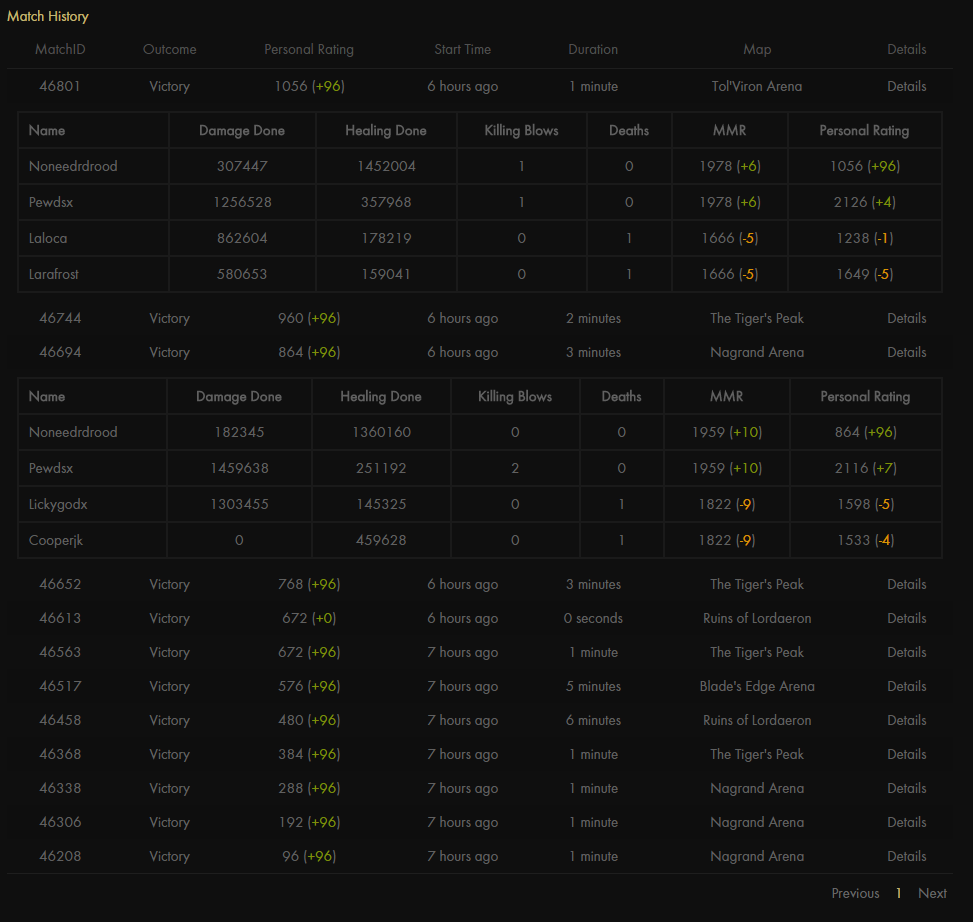Select match ID 46563
This screenshot has height=922, width=973.
point(60,653)
